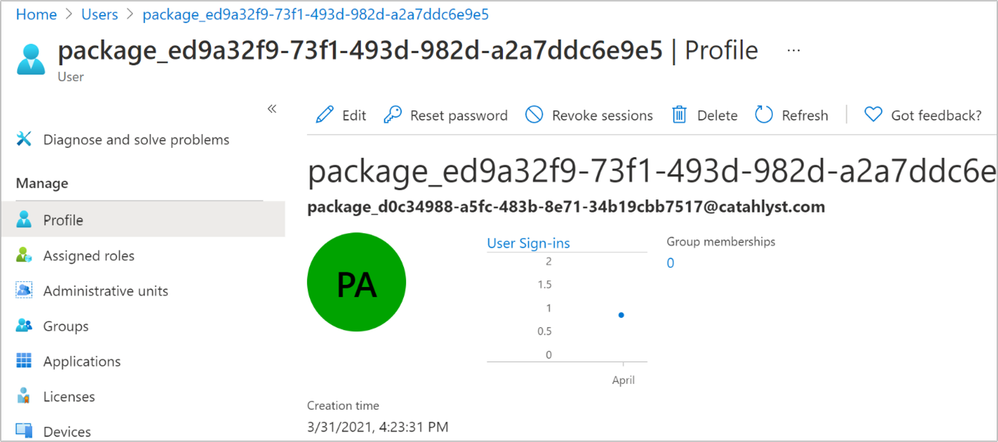The image size is (998, 442).
Task: Go to Licenses in the sidebar
Action: (x=68, y=397)
